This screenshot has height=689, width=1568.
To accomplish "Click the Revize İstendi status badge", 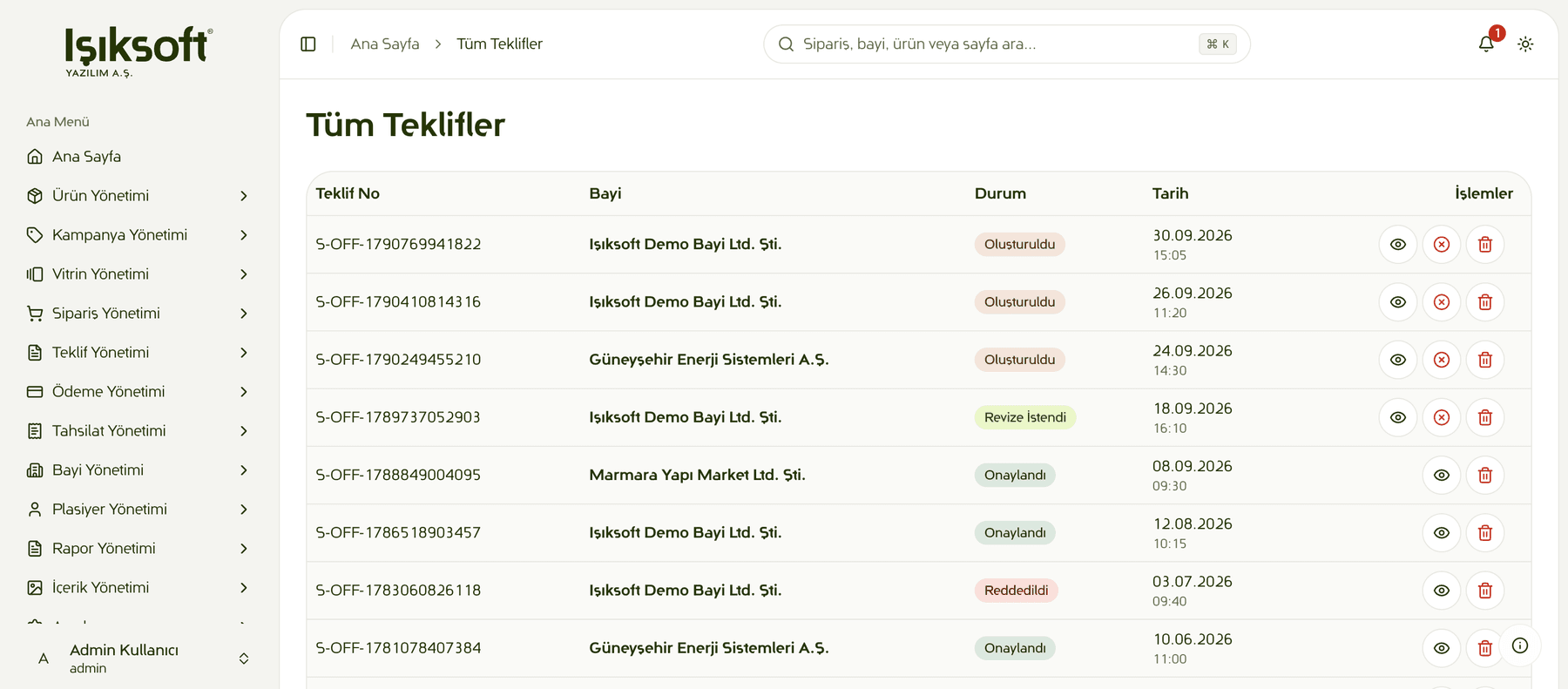I will click(1025, 417).
